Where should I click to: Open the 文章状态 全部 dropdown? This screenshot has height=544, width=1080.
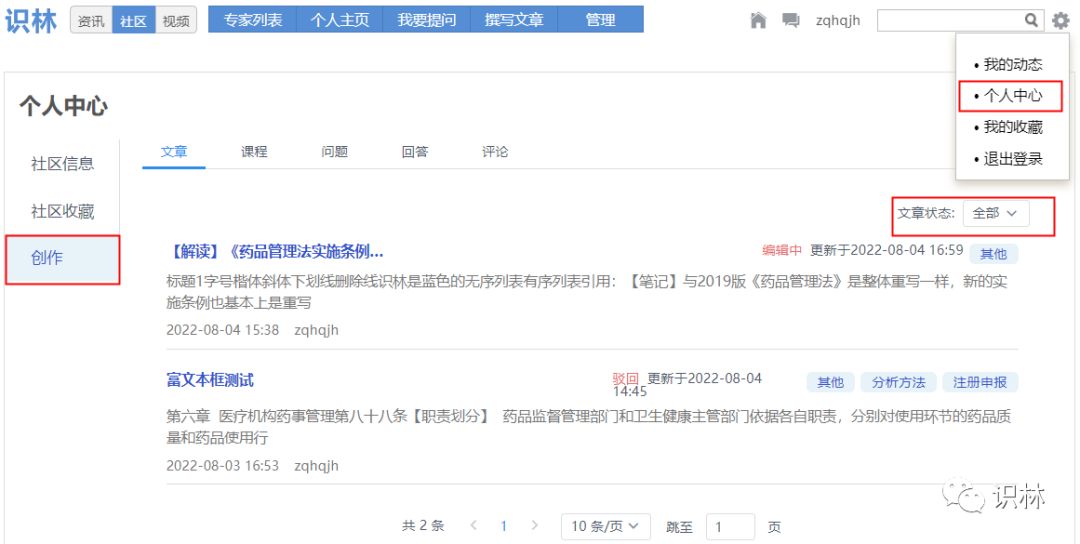[x=995, y=213]
